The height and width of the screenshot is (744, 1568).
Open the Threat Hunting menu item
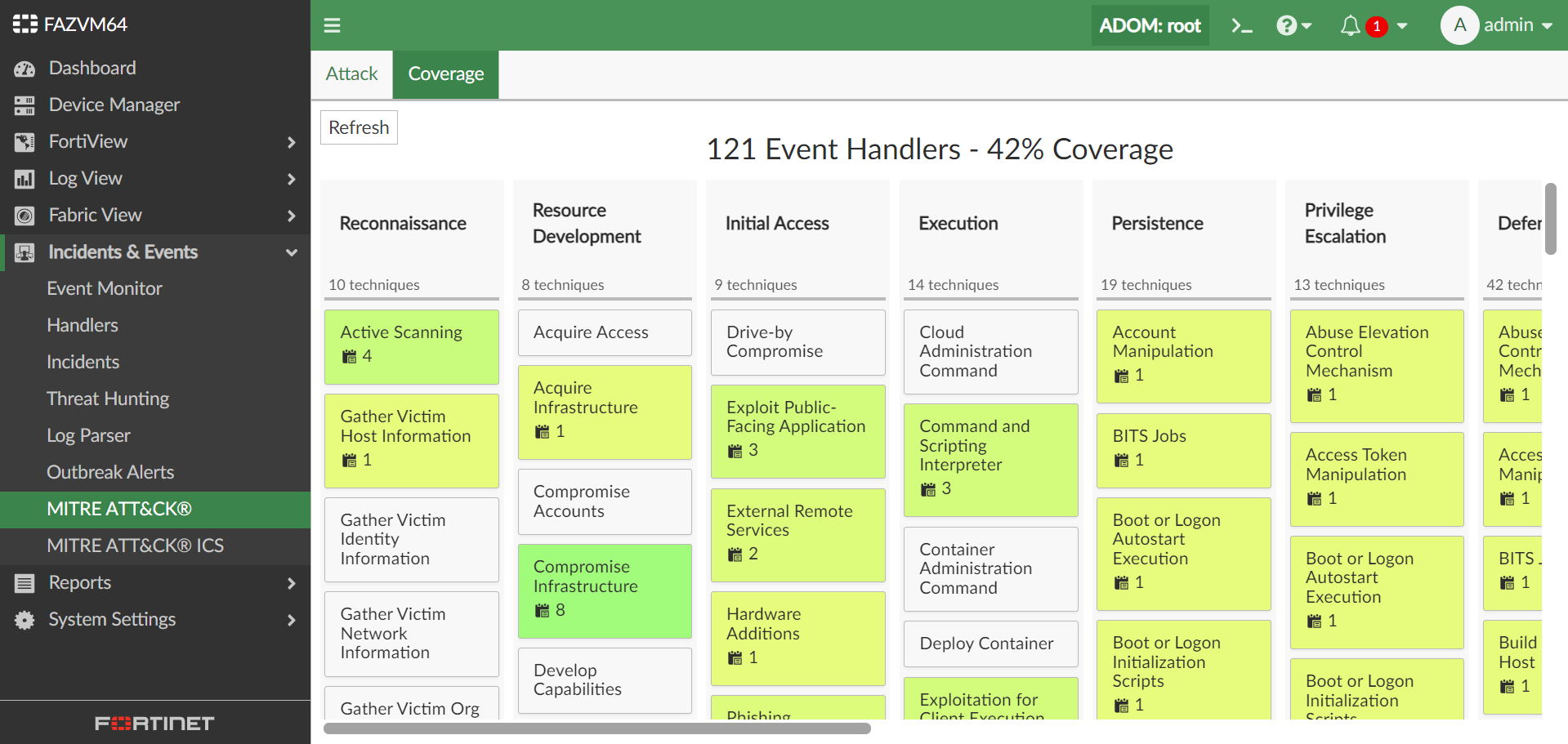(108, 399)
